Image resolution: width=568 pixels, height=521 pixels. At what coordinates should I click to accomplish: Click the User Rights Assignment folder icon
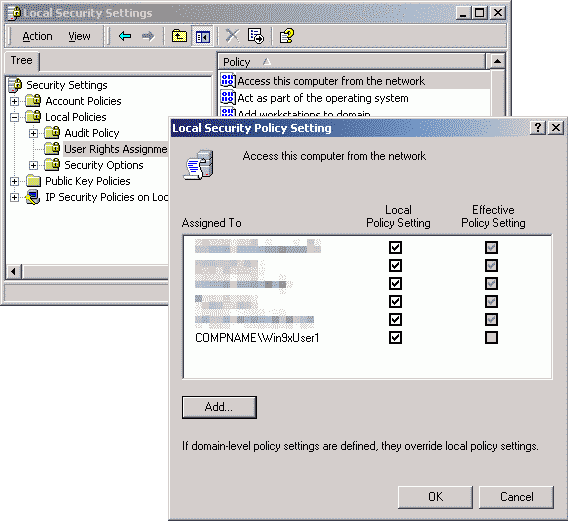point(52,149)
